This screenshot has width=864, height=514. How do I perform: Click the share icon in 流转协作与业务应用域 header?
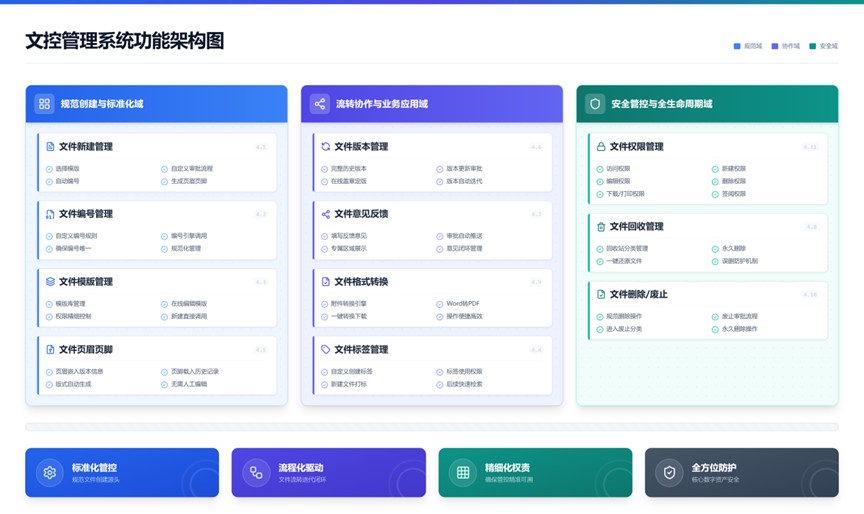point(319,104)
